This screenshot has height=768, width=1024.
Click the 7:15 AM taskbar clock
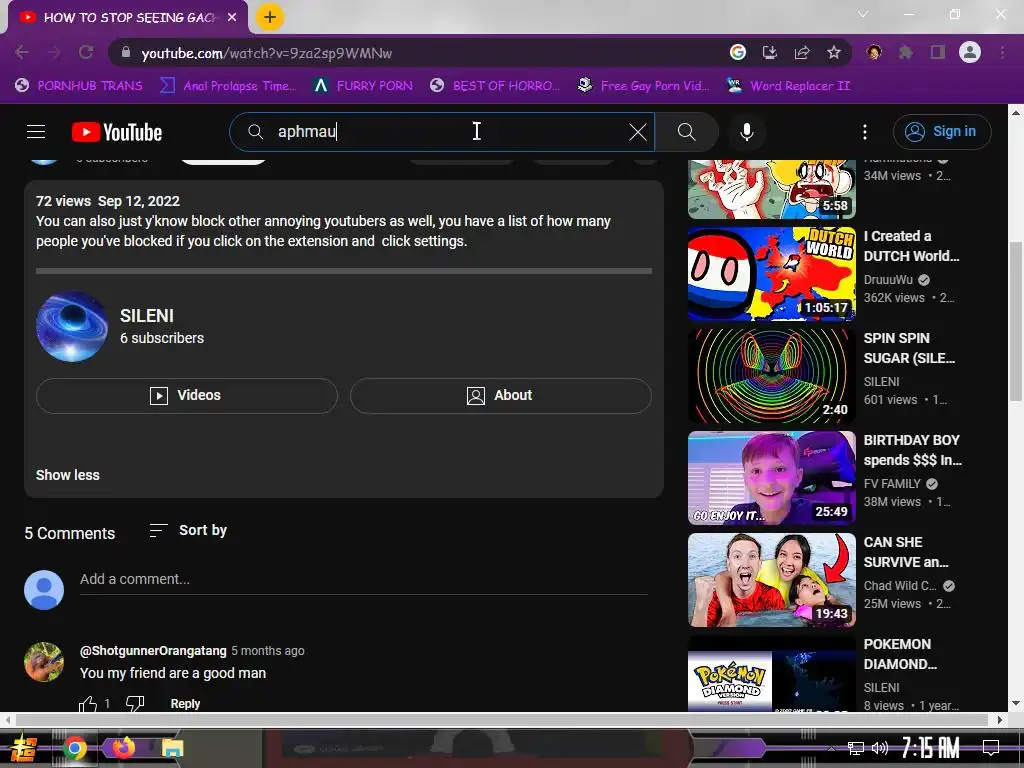[x=930, y=747]
